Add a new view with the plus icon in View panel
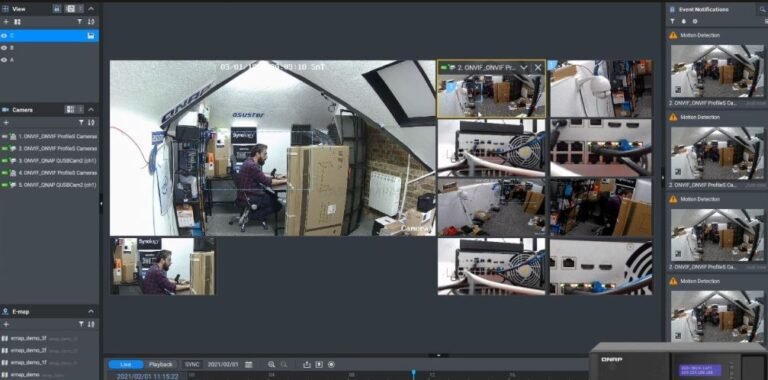Viewport: 768px width, 380px height. (x=6, y=22)
